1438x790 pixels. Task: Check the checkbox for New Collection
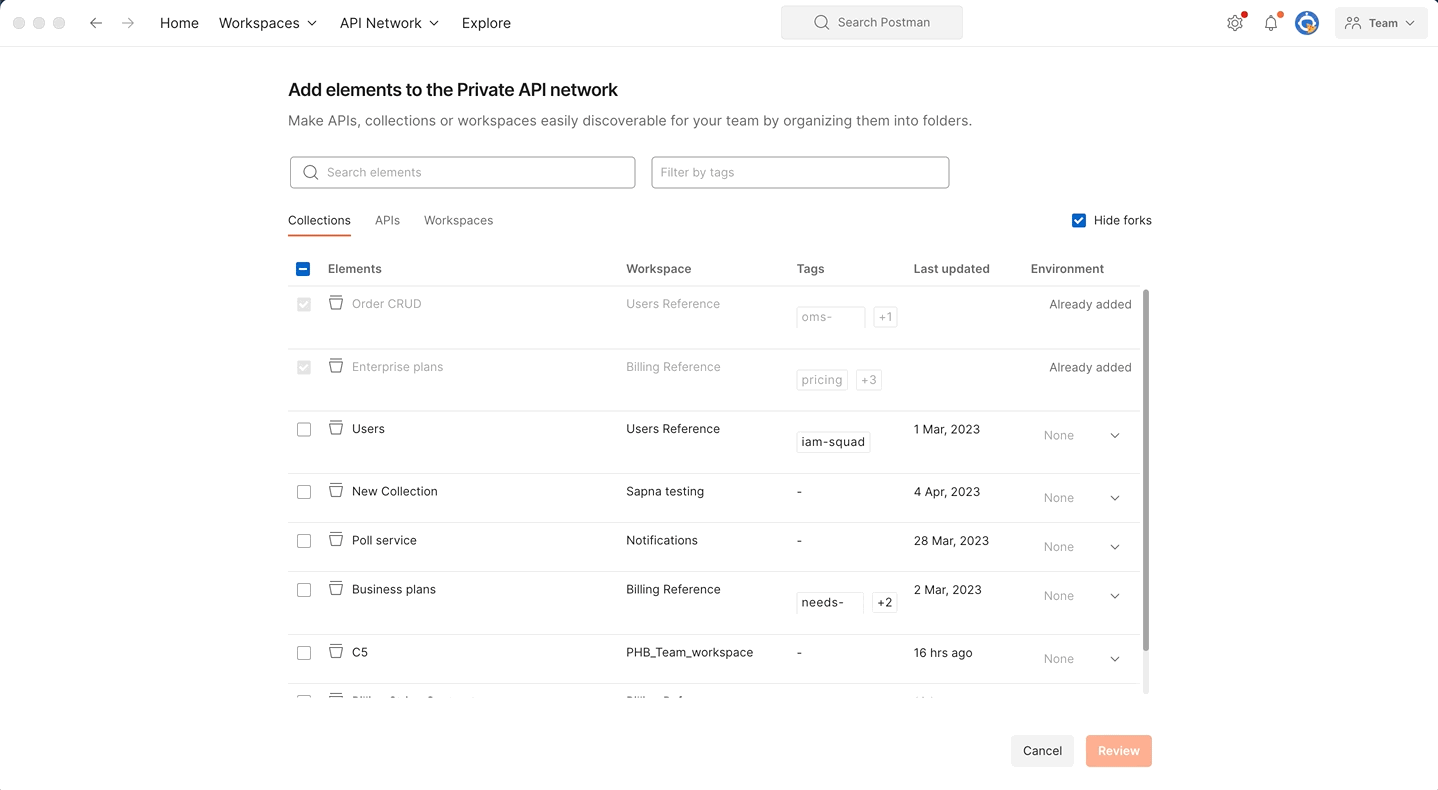pyautogui.click(x=304, y=491)
